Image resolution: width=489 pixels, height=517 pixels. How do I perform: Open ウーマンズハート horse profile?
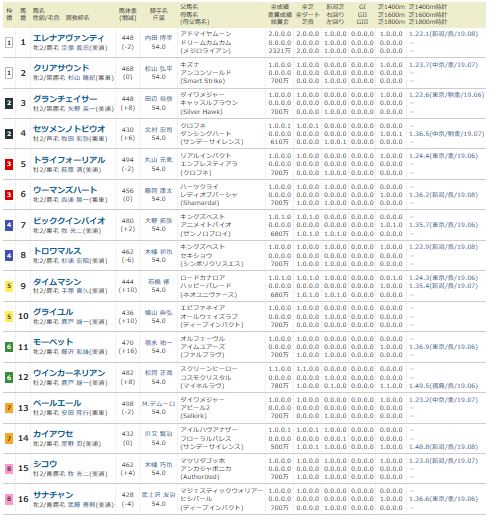(65, 190)
